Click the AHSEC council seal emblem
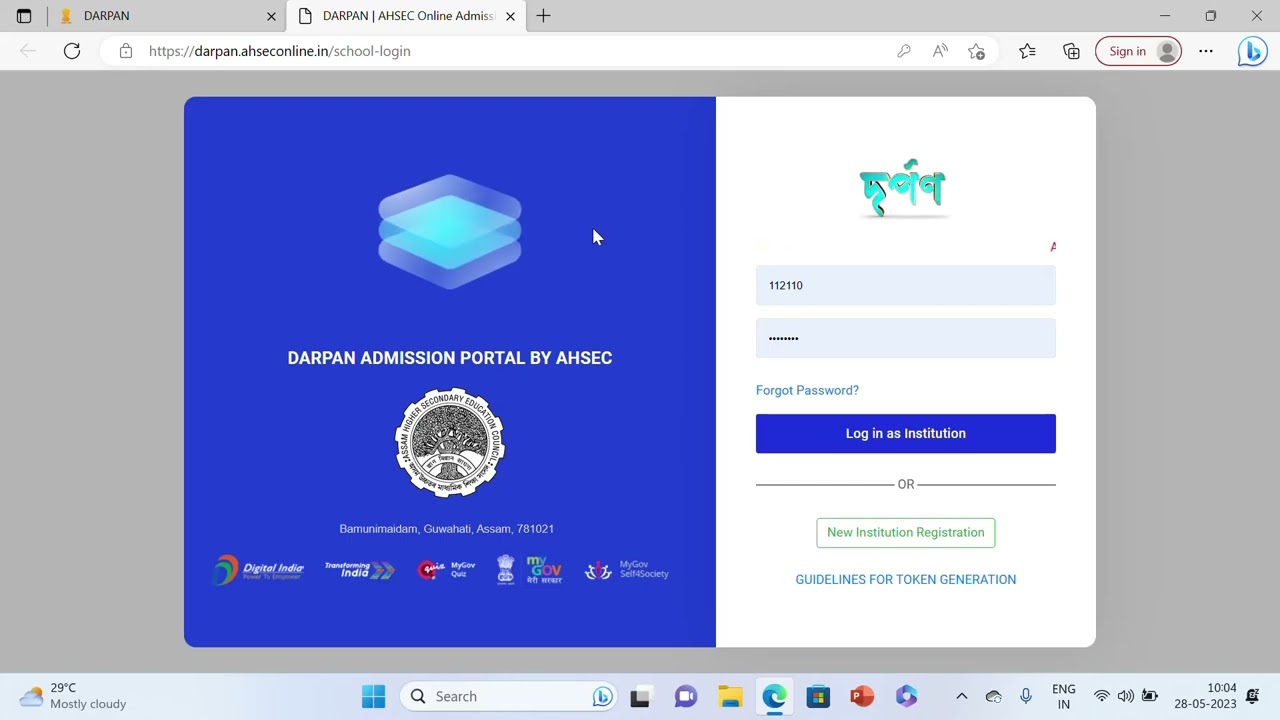Screen dimensions: 1280x720 click(450, 442)
